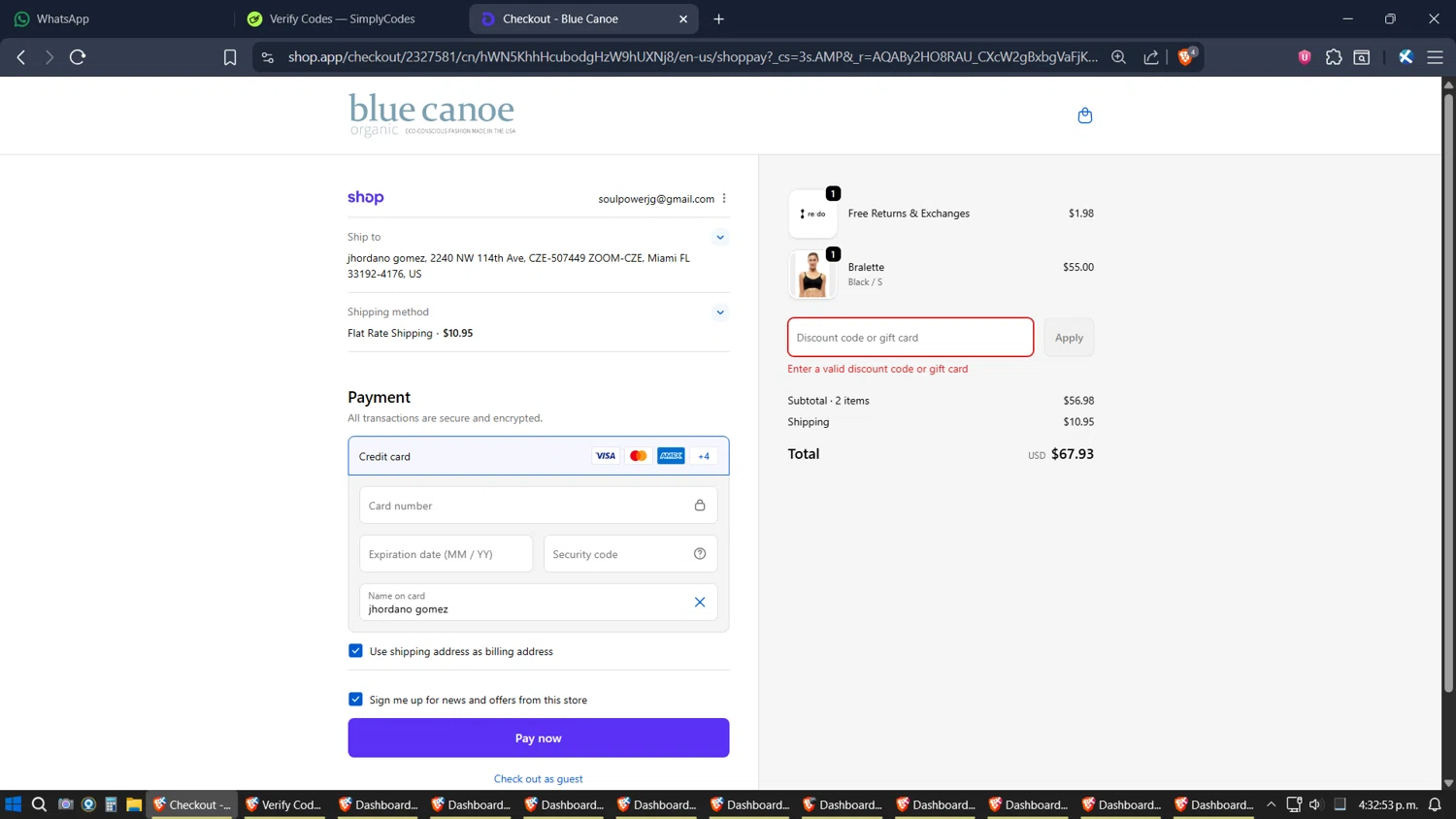Open Calculator from the taskbar
Image resolution: width=1456 pixels, height=819 pixels.
tap(111, 804)
